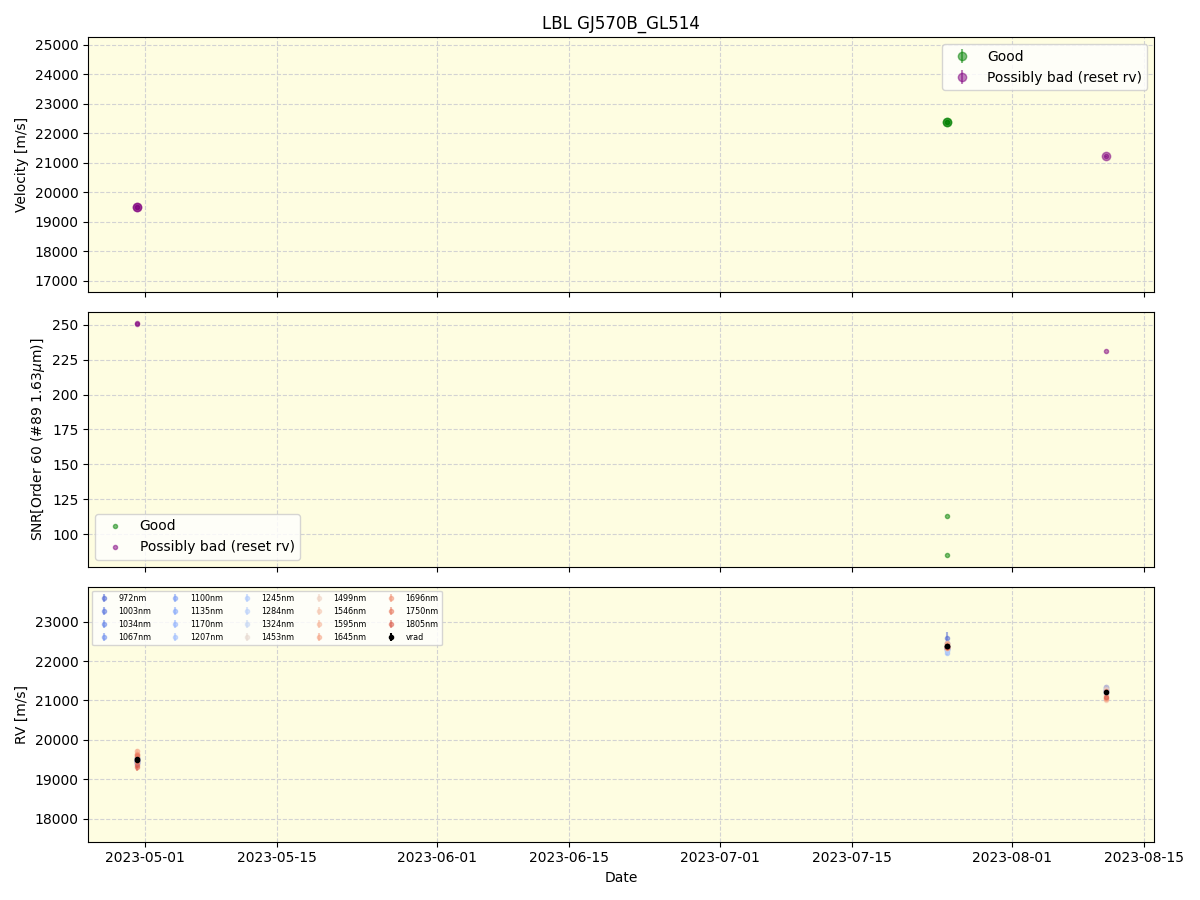Click the 21000 tick on the velocity axis
The width and height of the screenshot is (1200, 900).
[57, 163]
